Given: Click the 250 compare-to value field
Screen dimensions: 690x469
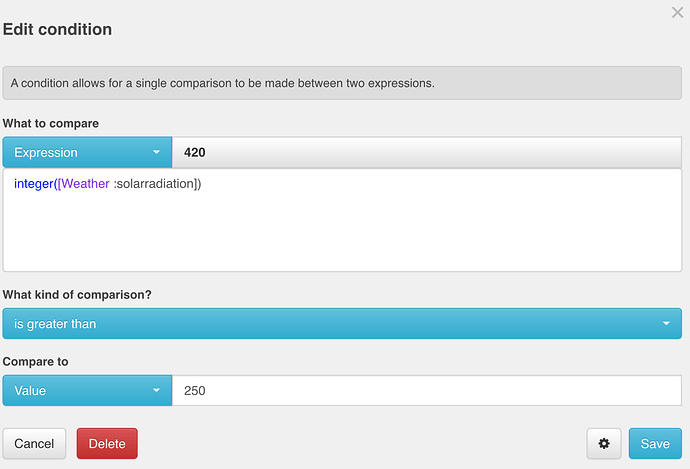Looking at the screenshot, I should click(x=427, y=390).
